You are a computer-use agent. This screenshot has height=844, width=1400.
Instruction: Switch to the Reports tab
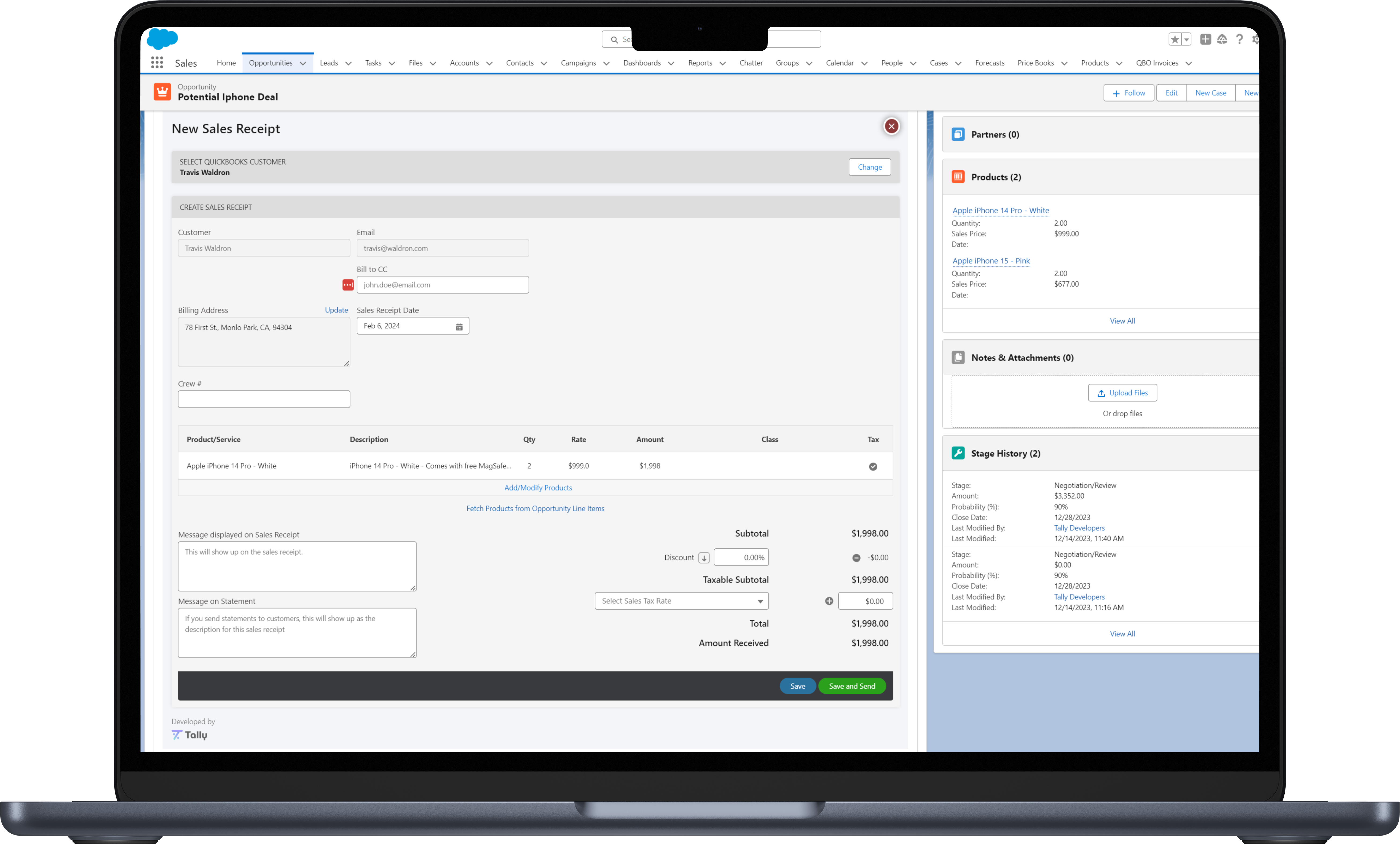click(700, 63)
